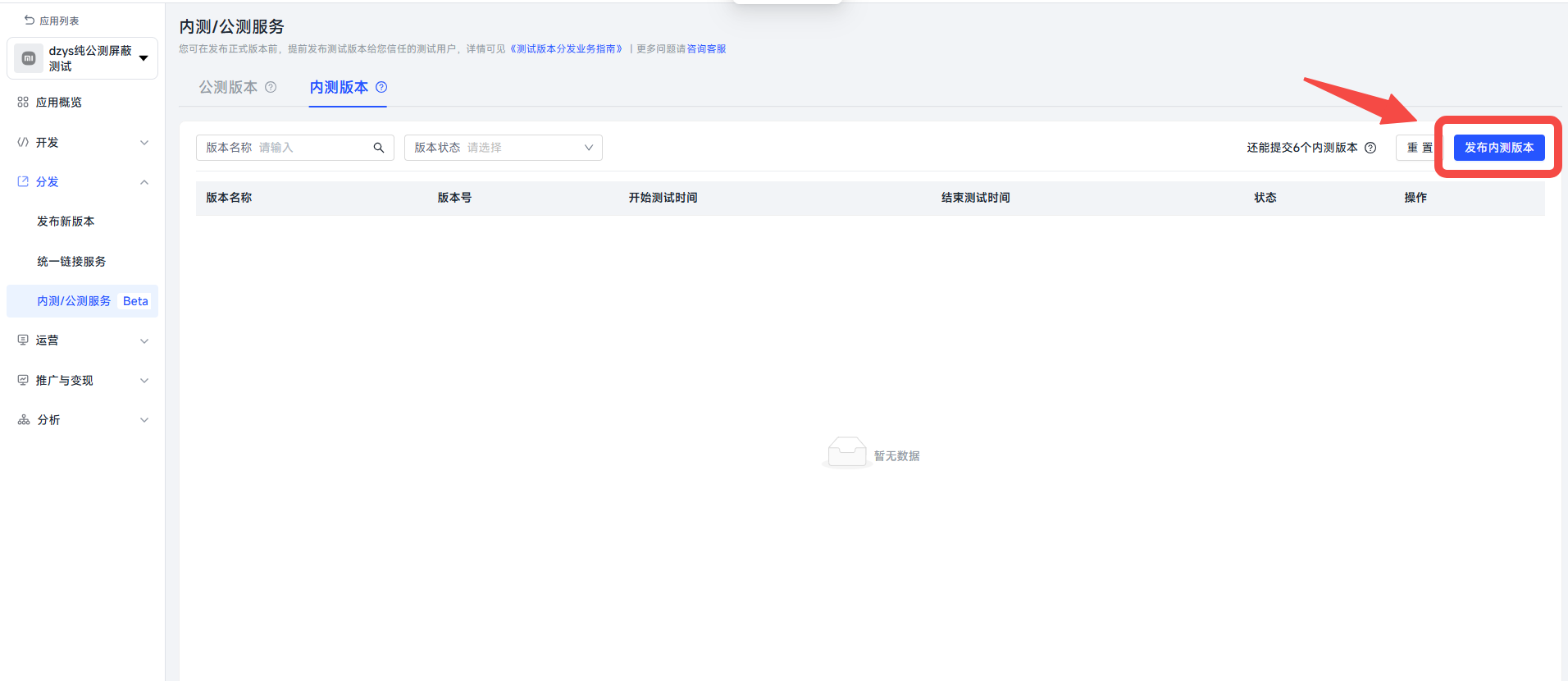Click the 运营 icon in sidebar
Screen dimensions: 1568x681
point(23,340)
